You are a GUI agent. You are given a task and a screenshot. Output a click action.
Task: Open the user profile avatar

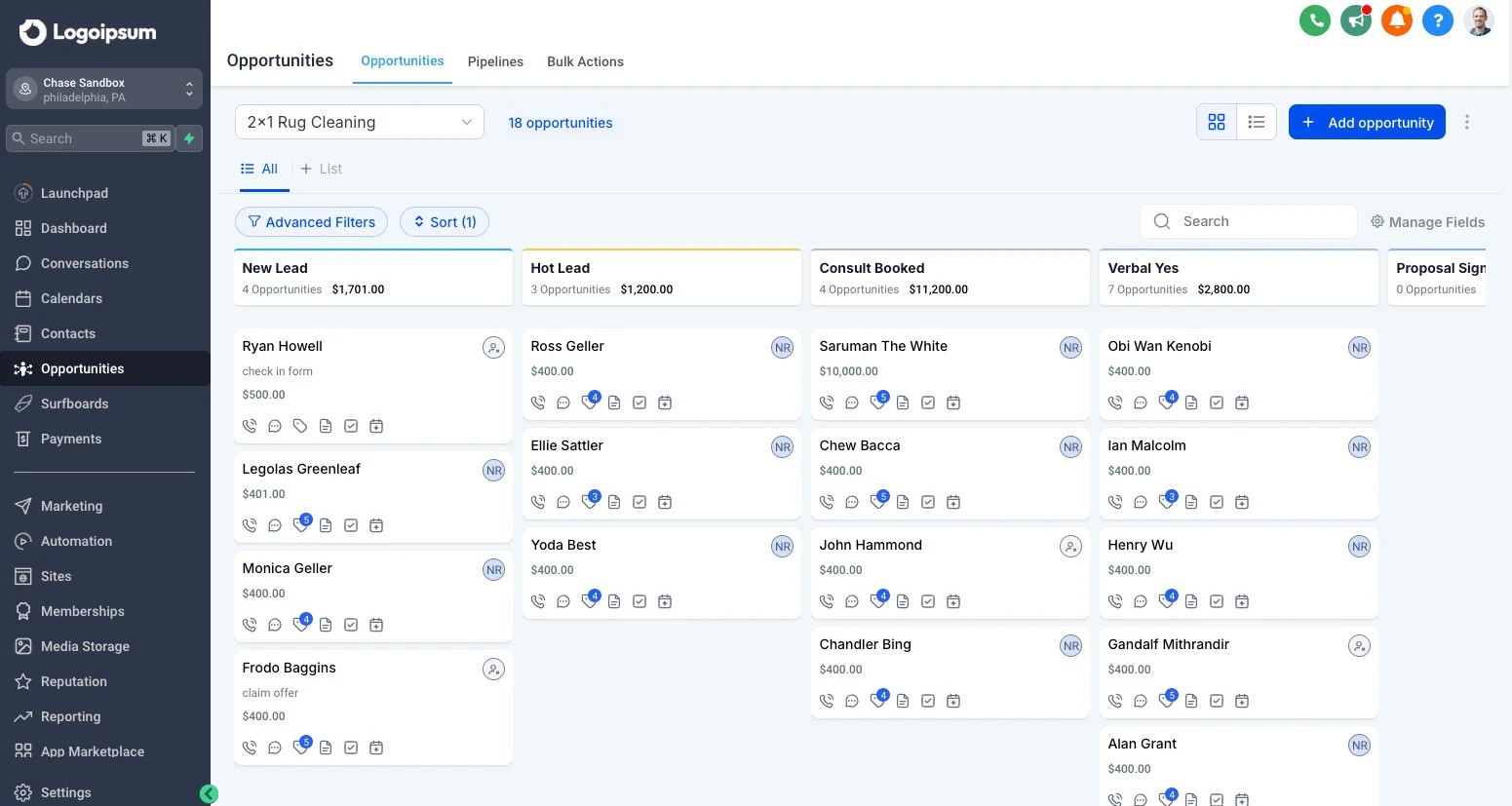1479,19
